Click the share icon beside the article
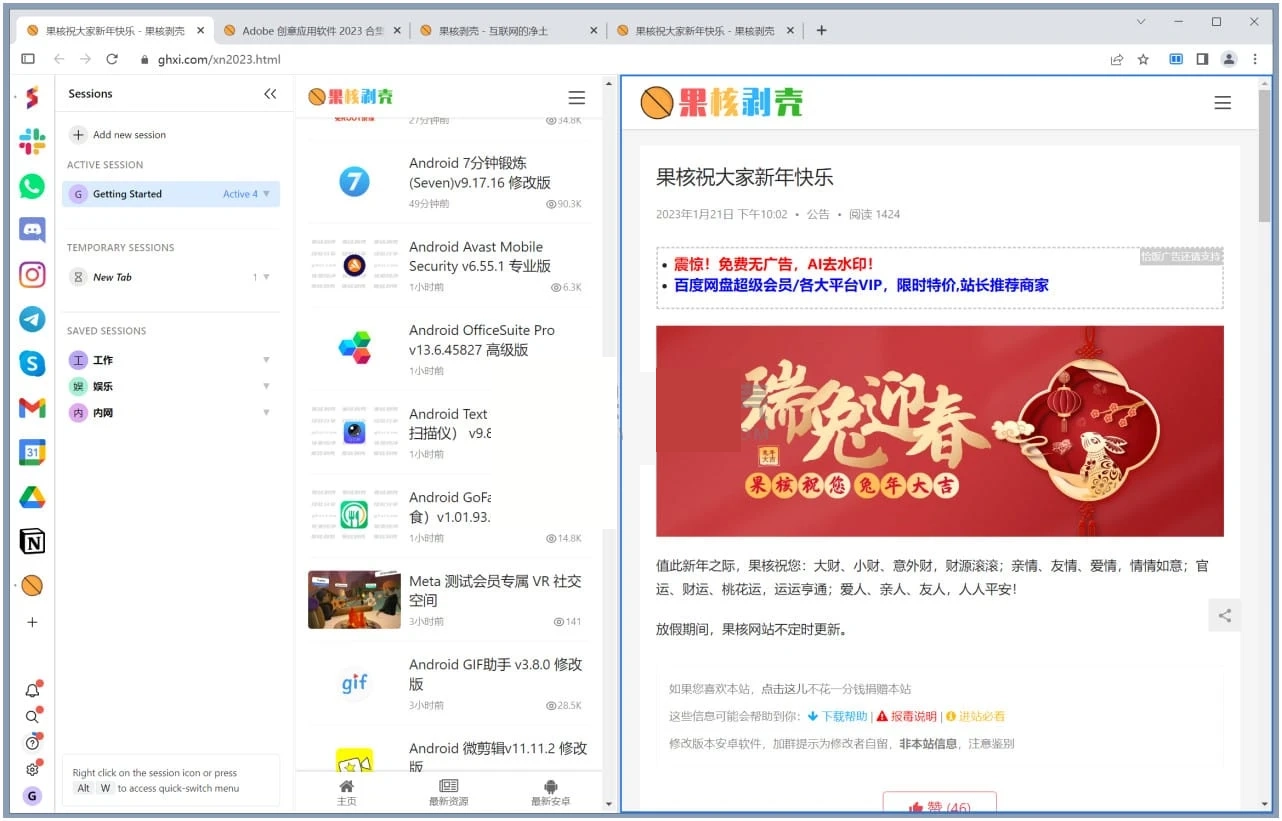The image size is (1282, 821). 1224,615
